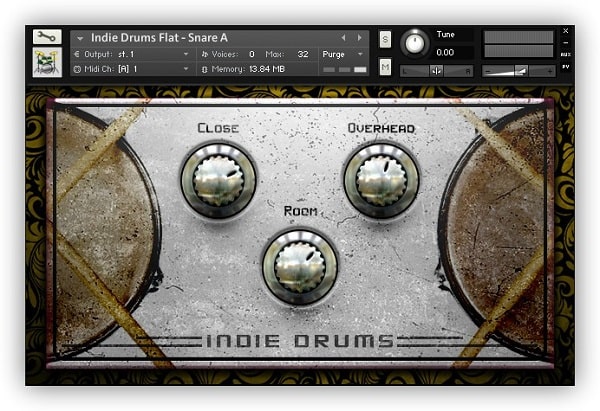Expand the instrument name dropdown triangle
Screen dimensions: 600x411
tap(80, 38)
